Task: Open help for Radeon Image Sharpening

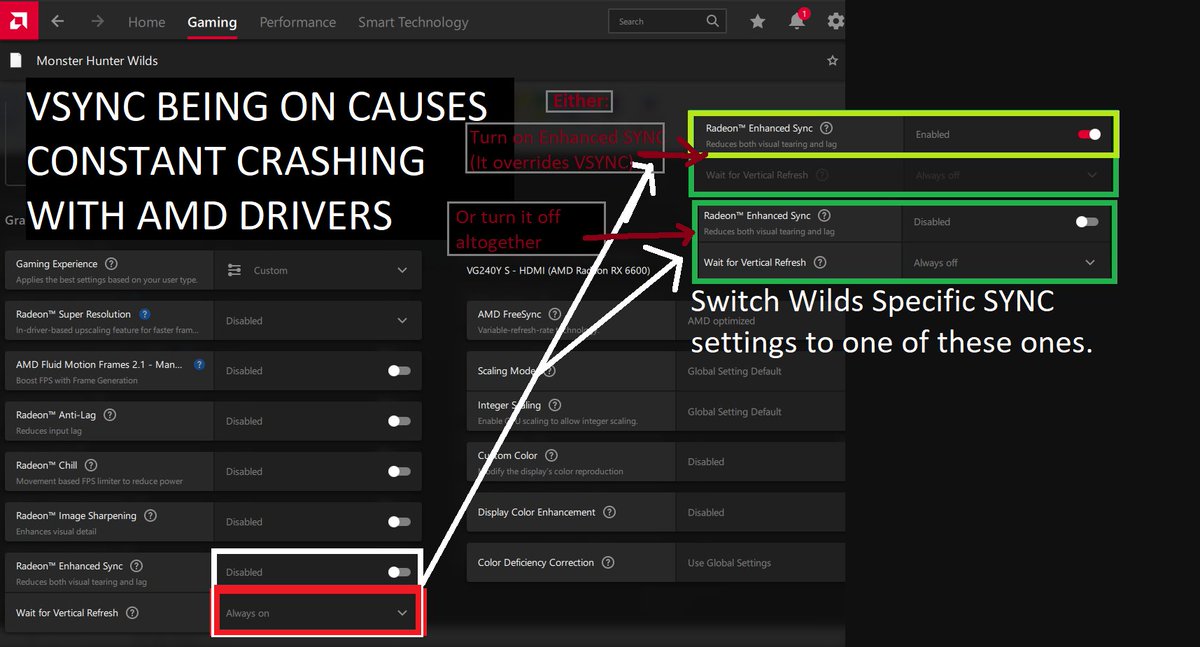Action: (150, 516)
